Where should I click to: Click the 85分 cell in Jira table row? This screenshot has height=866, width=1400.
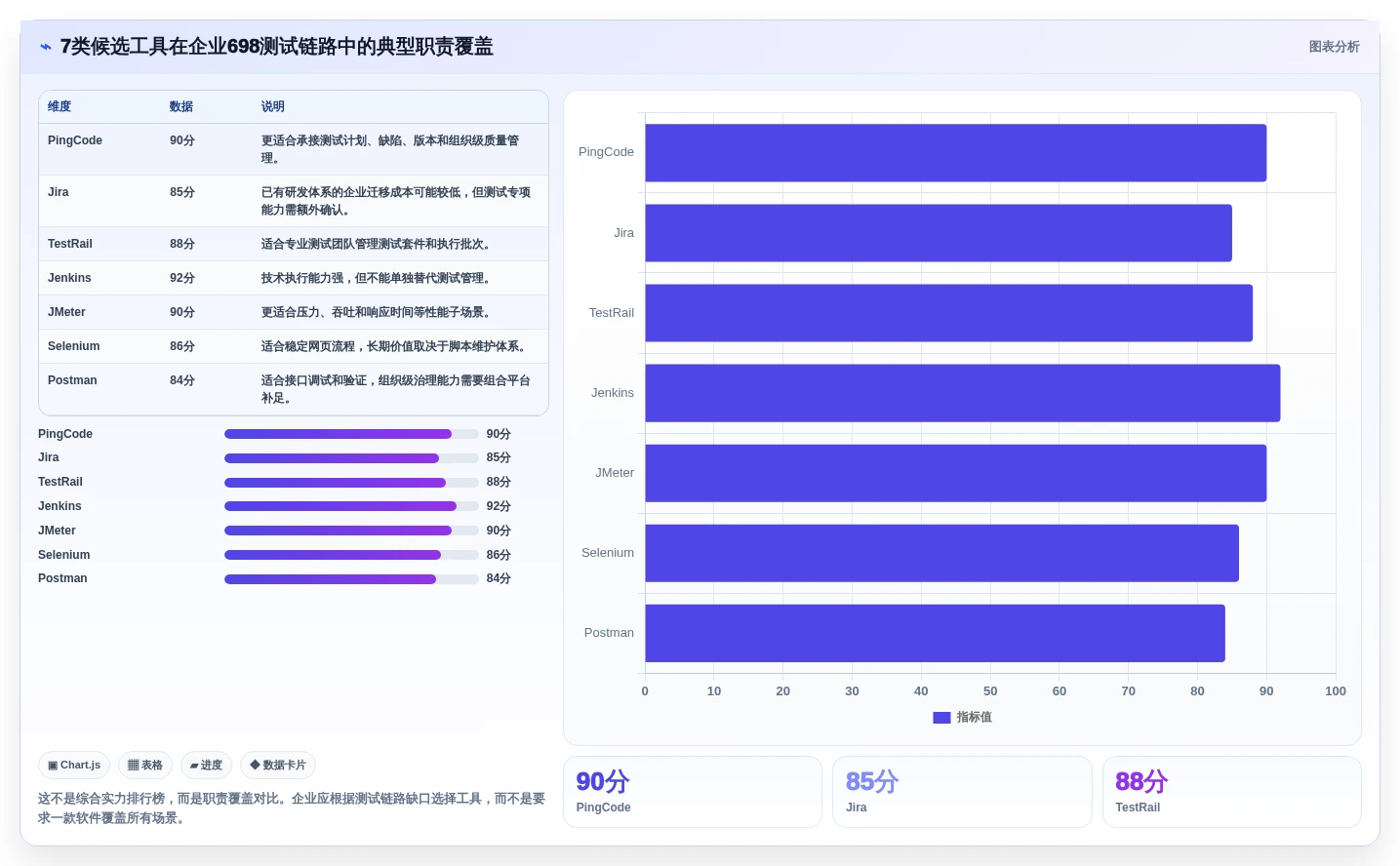[x=182, y=192]
